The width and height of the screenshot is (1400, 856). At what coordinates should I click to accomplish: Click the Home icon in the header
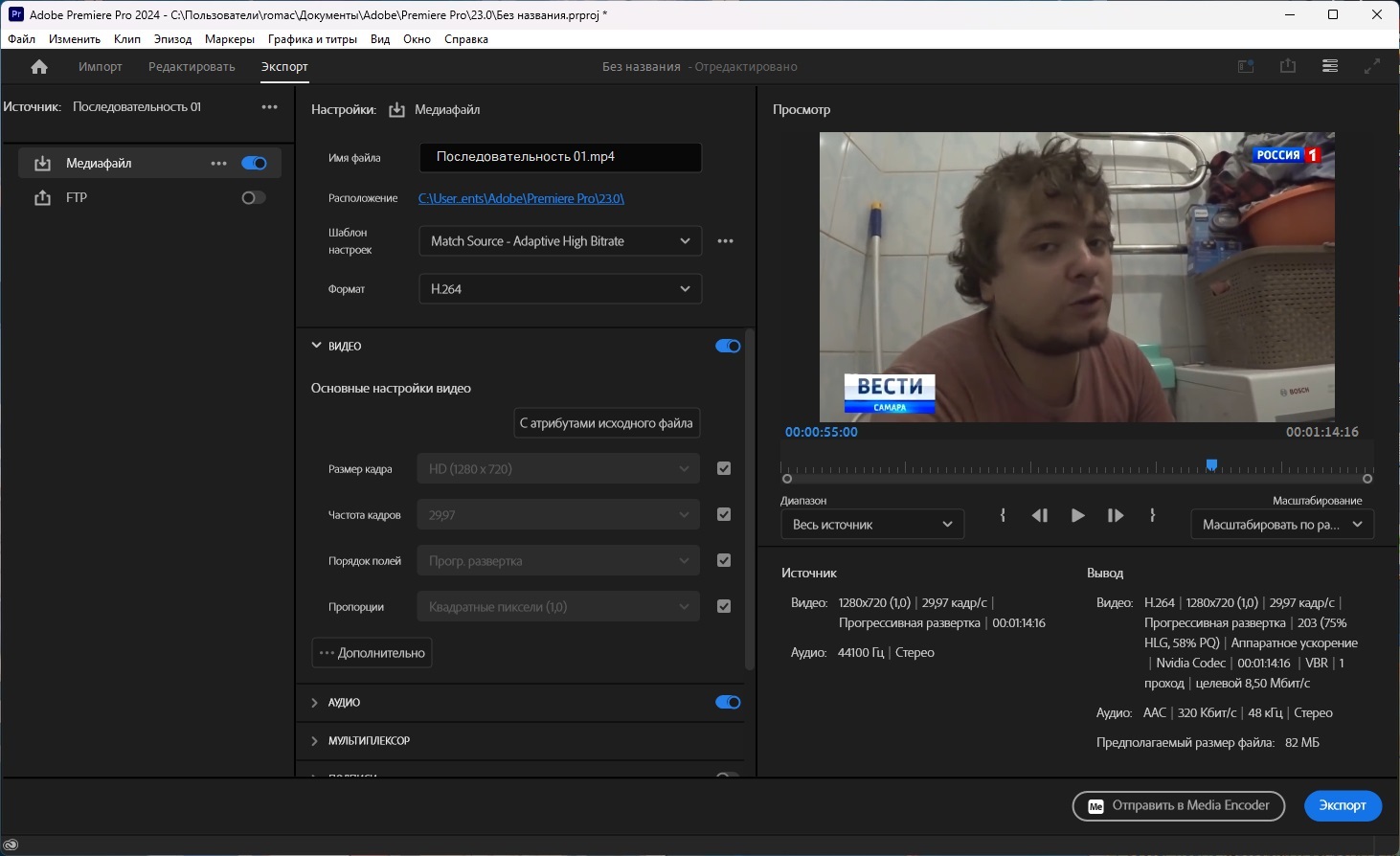tap(39, 67)
